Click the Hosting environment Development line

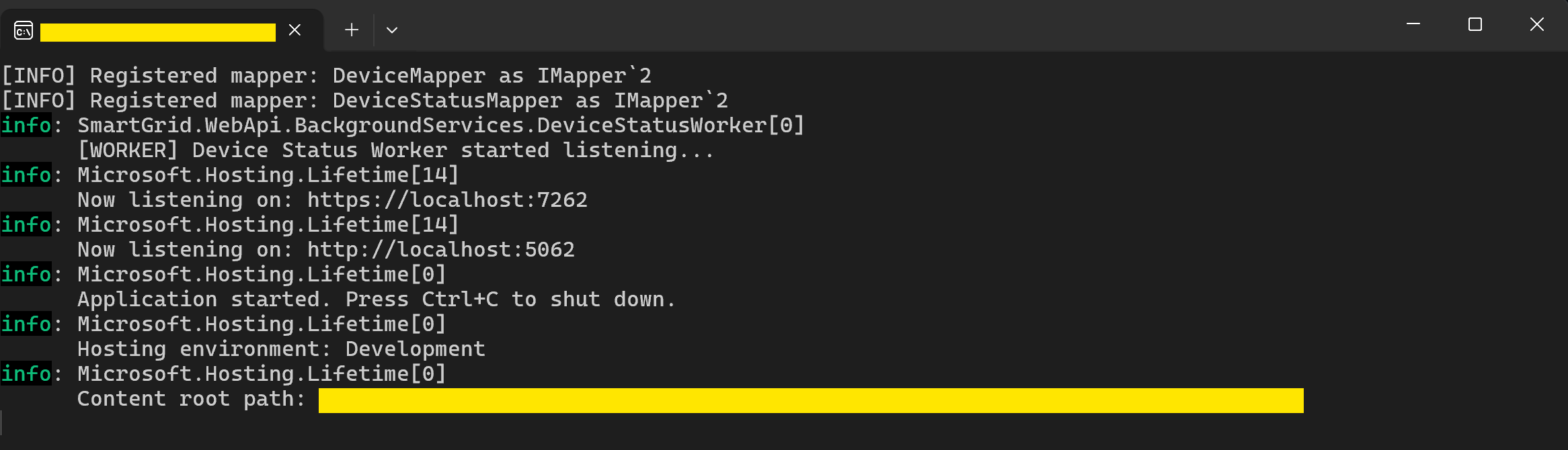pyautogui.click(x=280, y=349)
